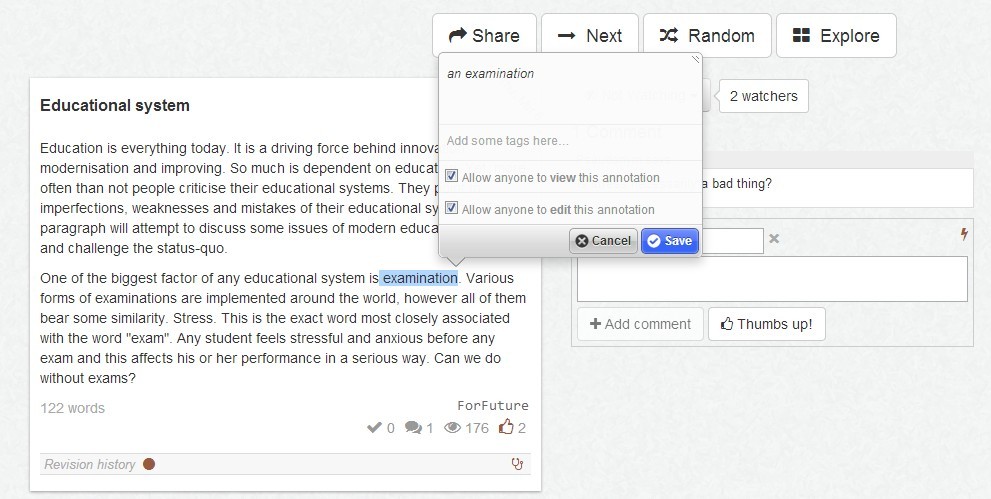Cancel the annotation popup
The height and width of the screenshot is (499, 991).
(603, 241)
